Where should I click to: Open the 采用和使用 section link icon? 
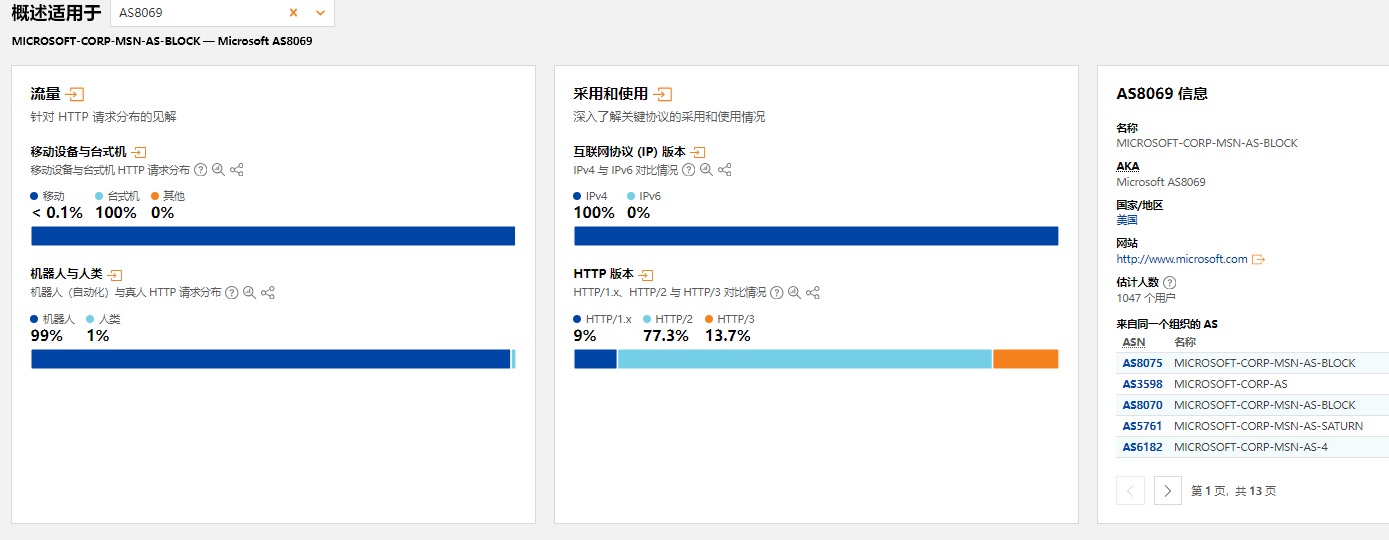tap(662, 94)
